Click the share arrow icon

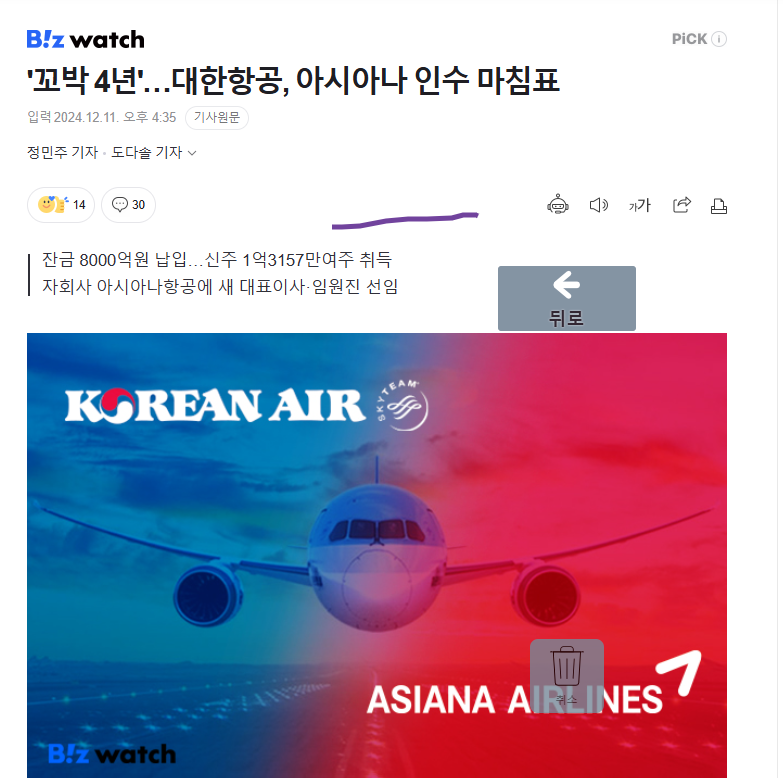tap(682, 205)
